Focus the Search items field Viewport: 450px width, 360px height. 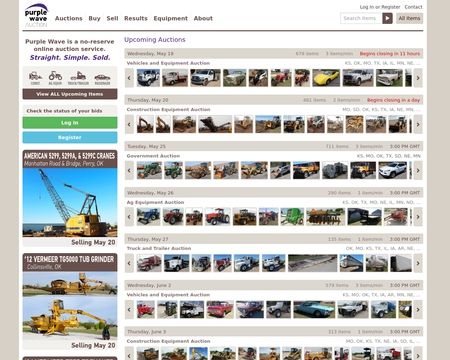361,18
